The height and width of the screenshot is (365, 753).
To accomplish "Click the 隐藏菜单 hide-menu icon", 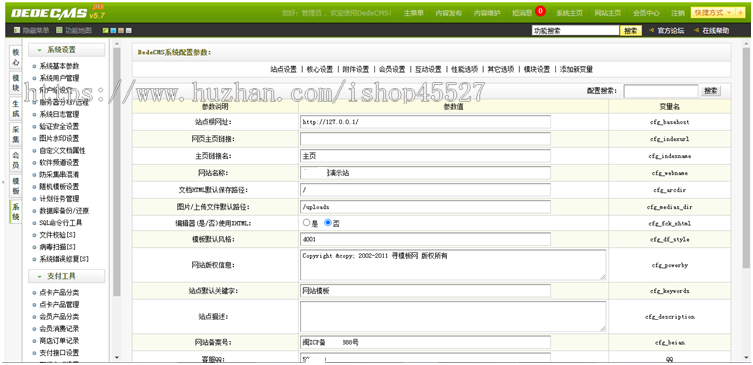I will click(17, 30).
